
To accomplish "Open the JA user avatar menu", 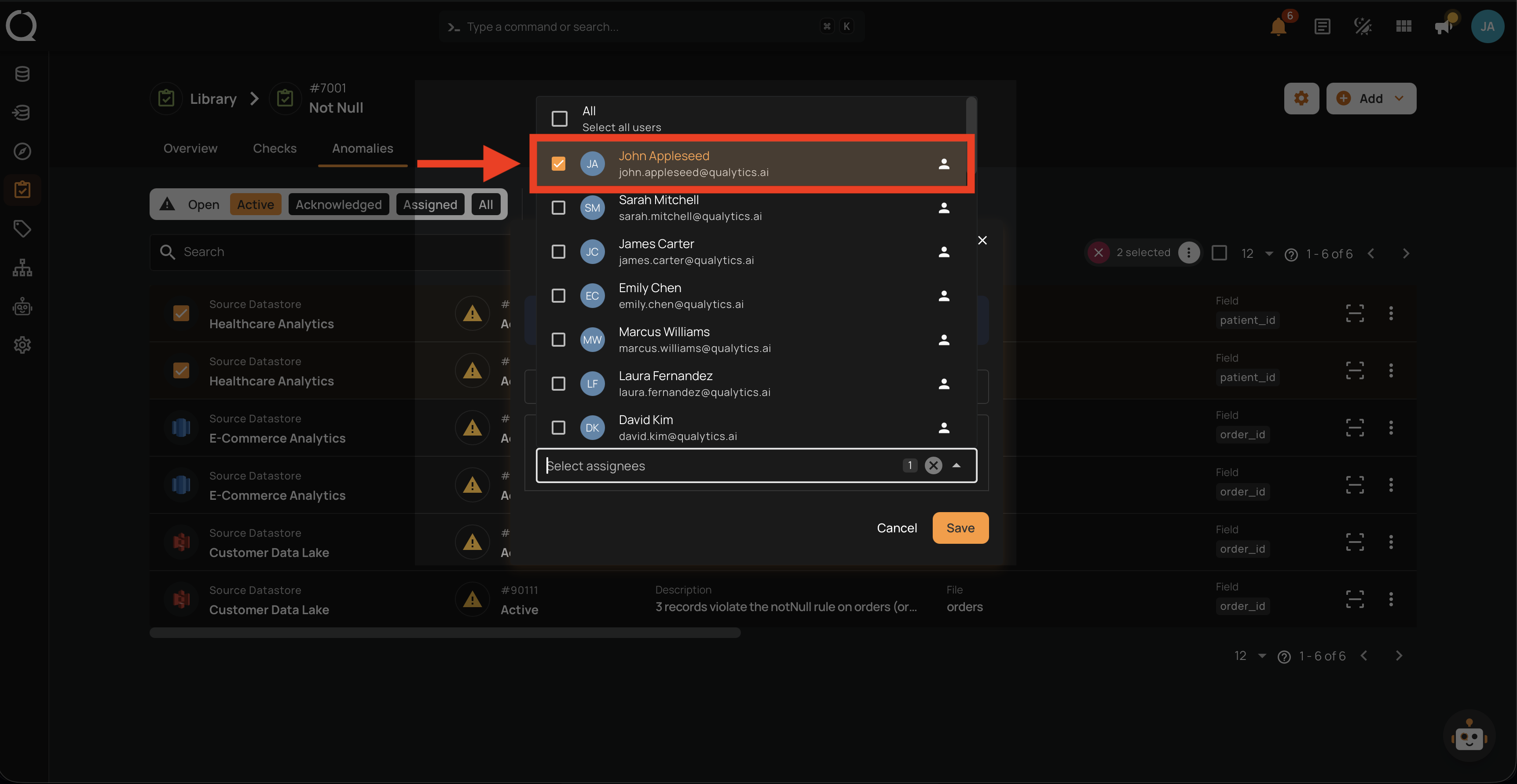I will click(x=1487, y=26).
